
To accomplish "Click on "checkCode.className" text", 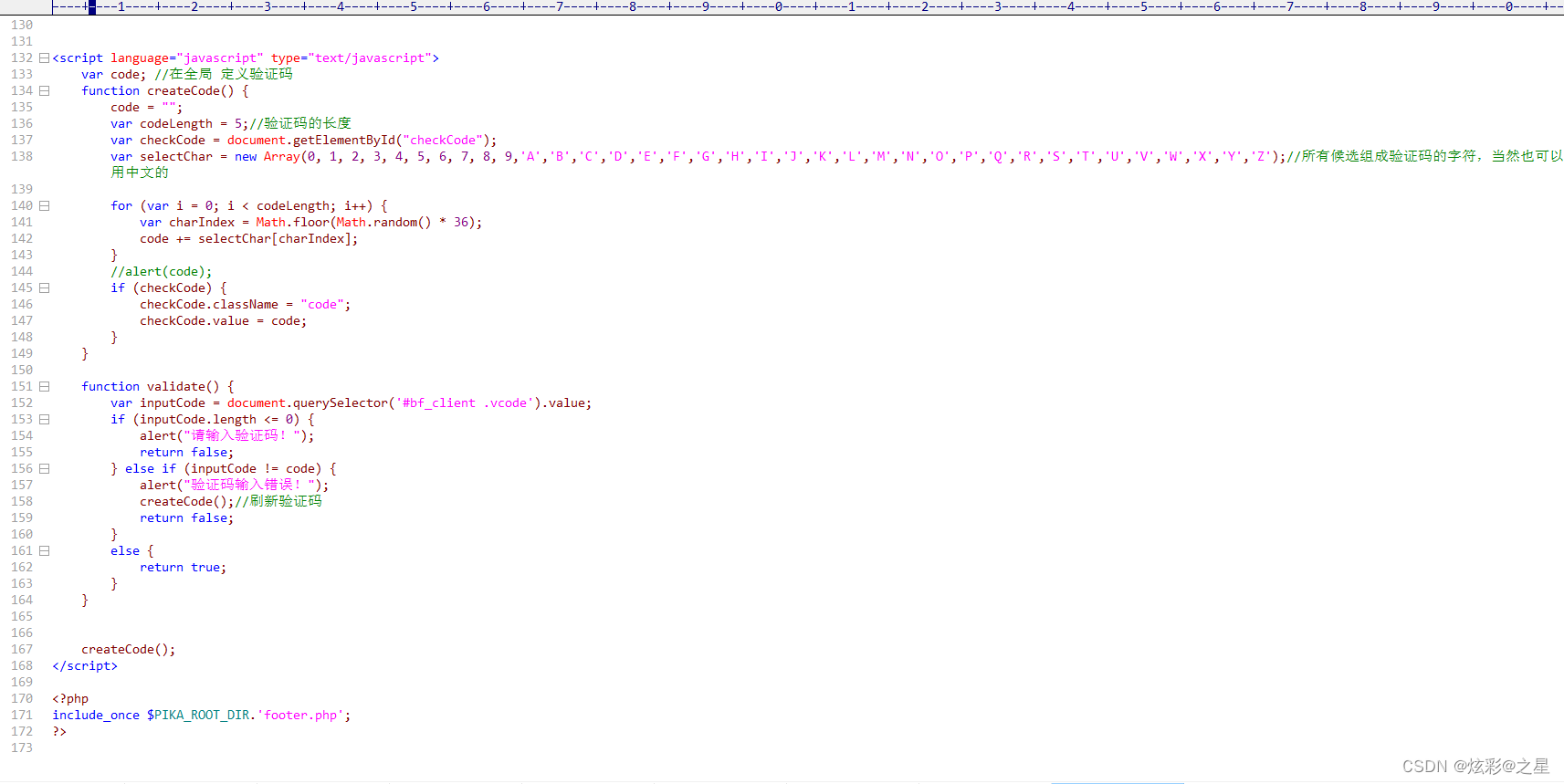I will [x=209, y=305].
